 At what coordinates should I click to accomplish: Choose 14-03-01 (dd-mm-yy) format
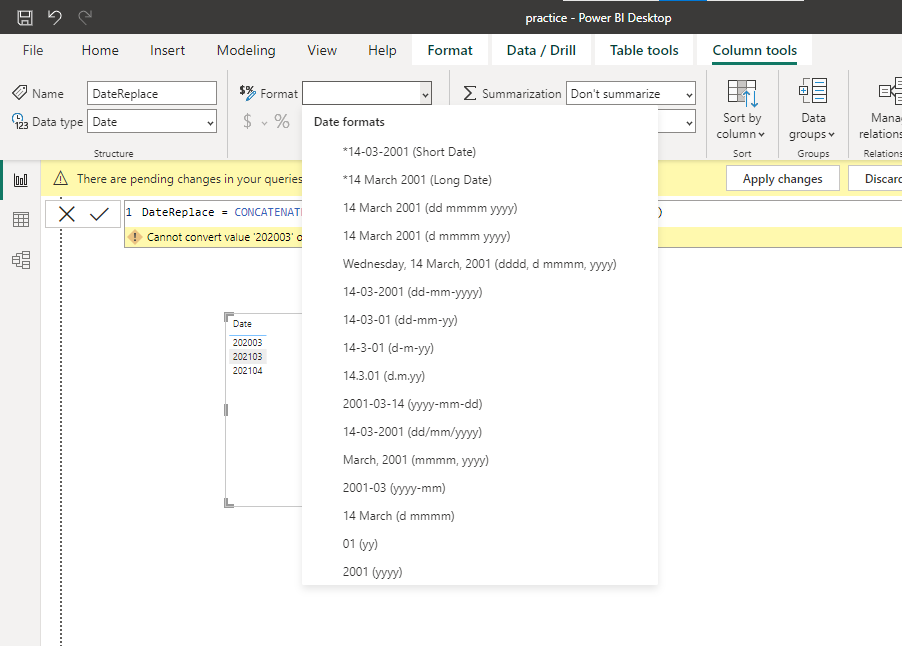(480, 320)
